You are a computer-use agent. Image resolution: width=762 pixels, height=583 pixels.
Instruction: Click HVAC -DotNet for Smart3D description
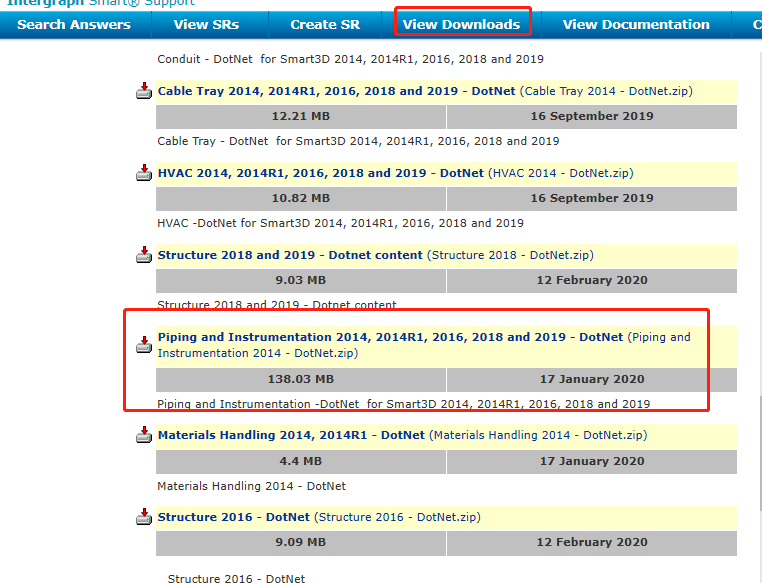(x=340, y=223)
